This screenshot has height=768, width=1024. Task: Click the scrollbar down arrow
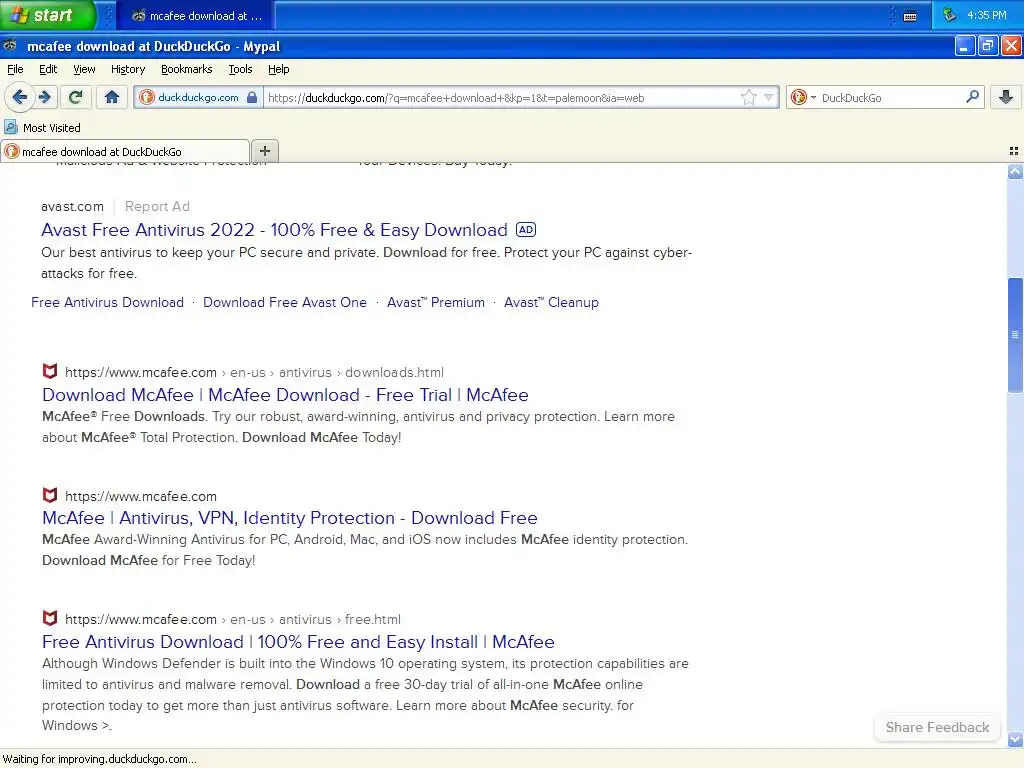[x=1015, y=739]
